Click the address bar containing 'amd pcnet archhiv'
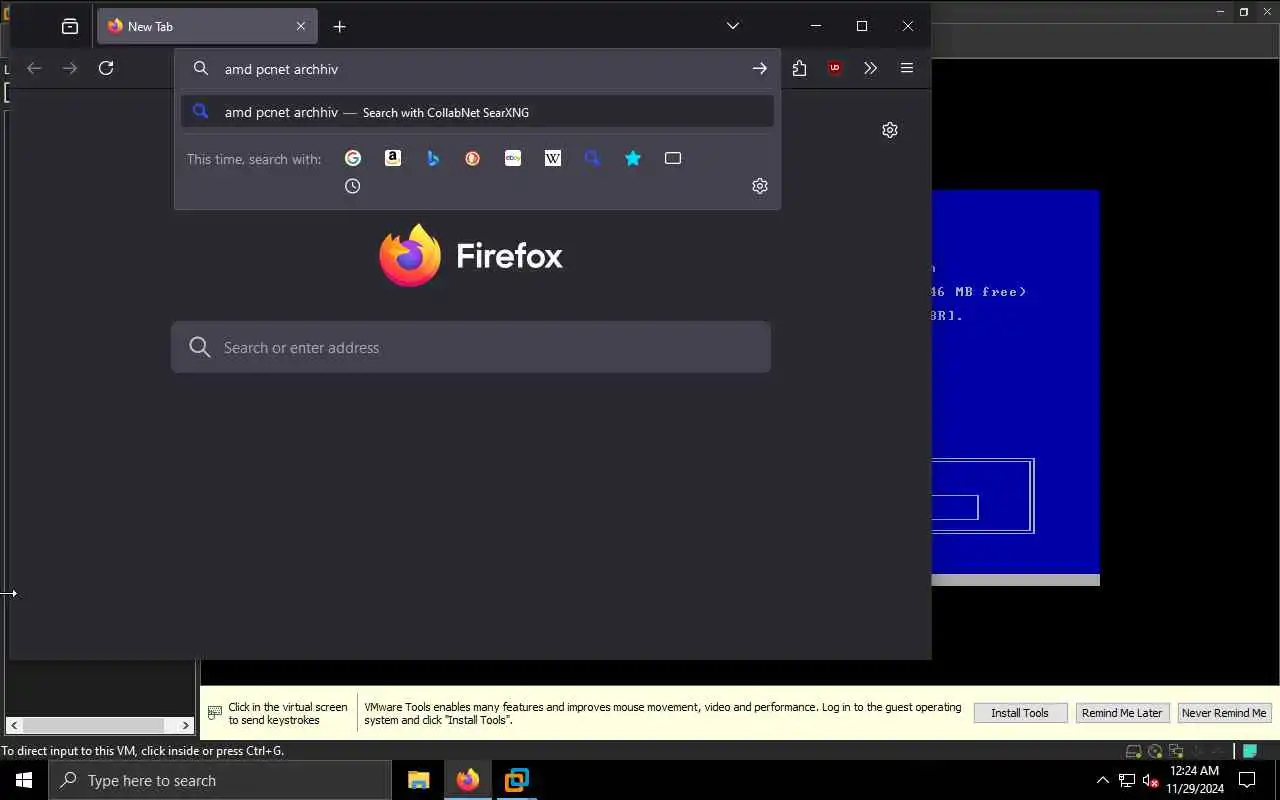Viewport: 1280px width, 800px height. point(477,68)
